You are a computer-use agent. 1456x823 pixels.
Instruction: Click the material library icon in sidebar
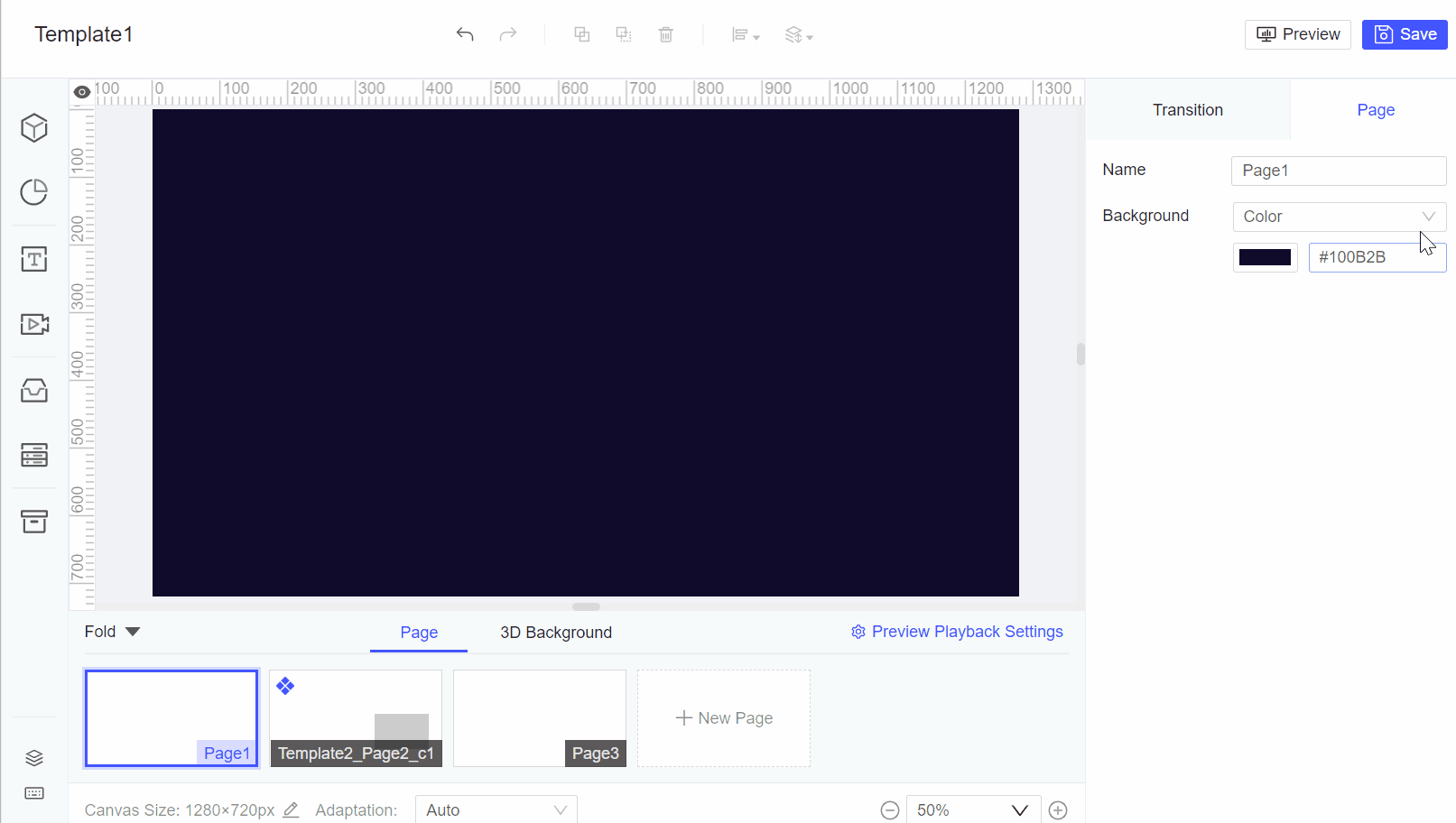pos(33,390)
